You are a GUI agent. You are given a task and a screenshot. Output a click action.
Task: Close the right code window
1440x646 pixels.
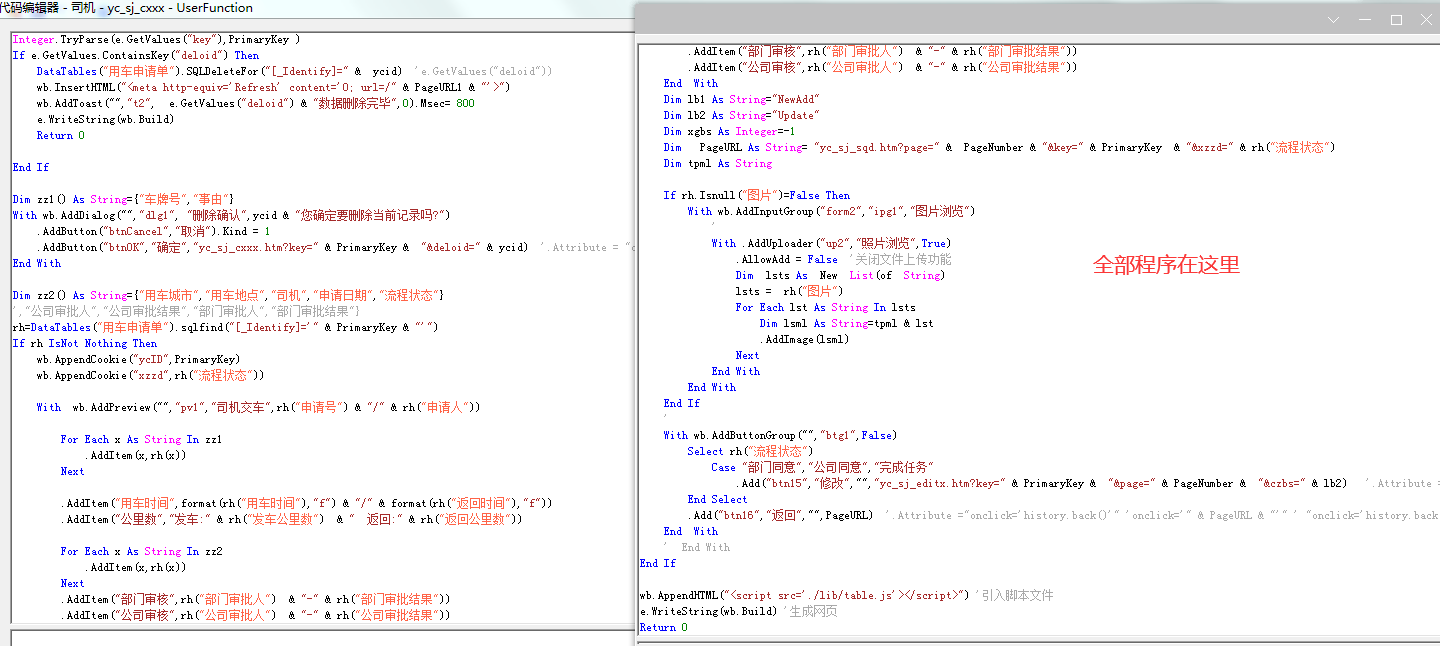click(x=1426, y=19)
